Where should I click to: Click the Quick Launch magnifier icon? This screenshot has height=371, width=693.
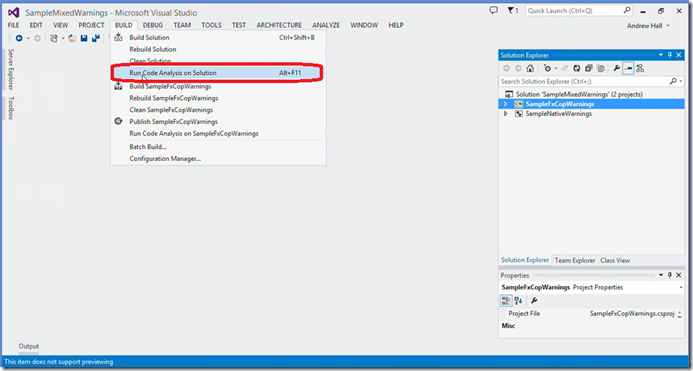click(627, 10)
